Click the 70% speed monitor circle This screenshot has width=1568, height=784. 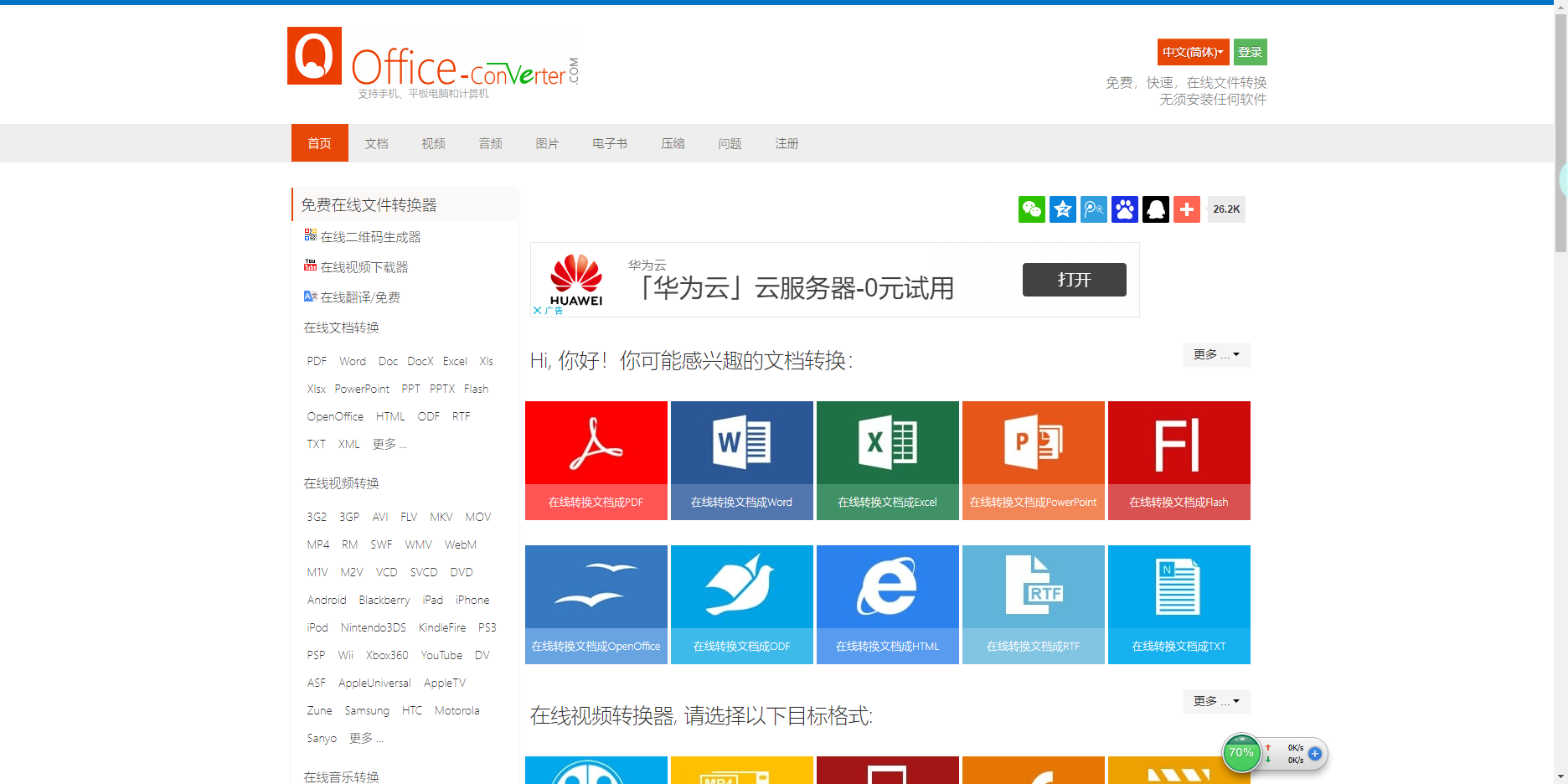click(1241, 753)
